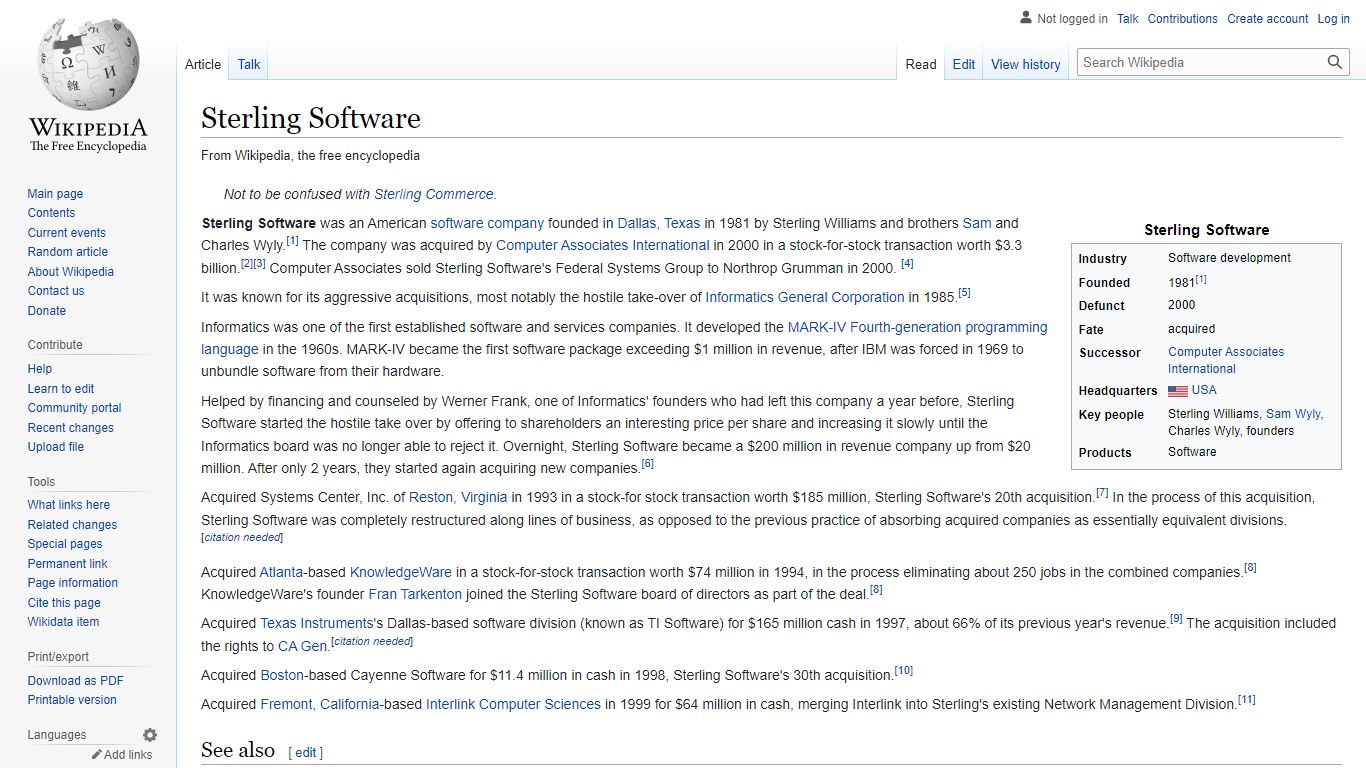Screen dimensions: 1366x768
Task: Load a Random article
Action: 67,252
